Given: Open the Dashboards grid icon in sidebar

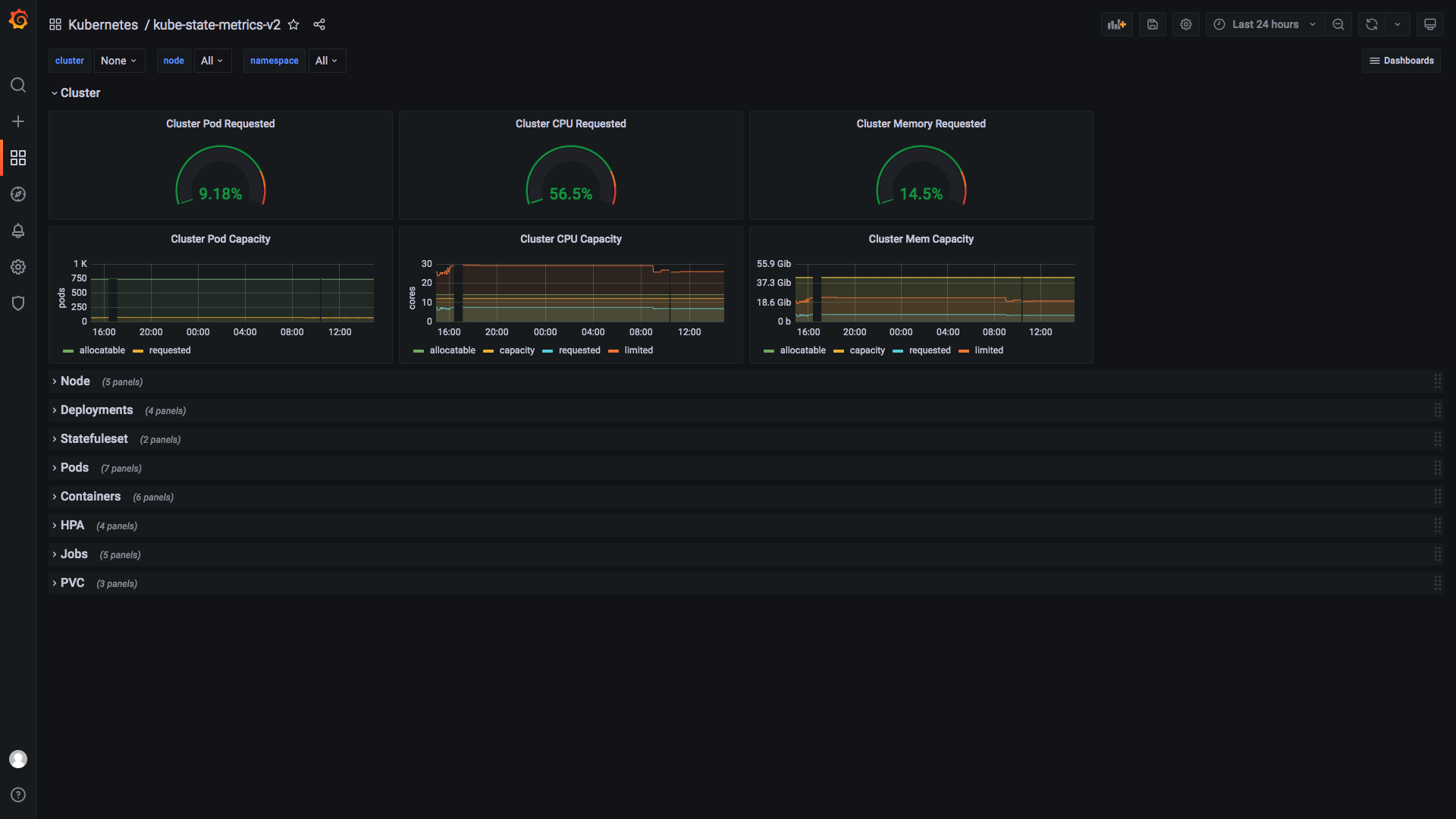Looking at the screenshot, I should (x=18, y=158).
